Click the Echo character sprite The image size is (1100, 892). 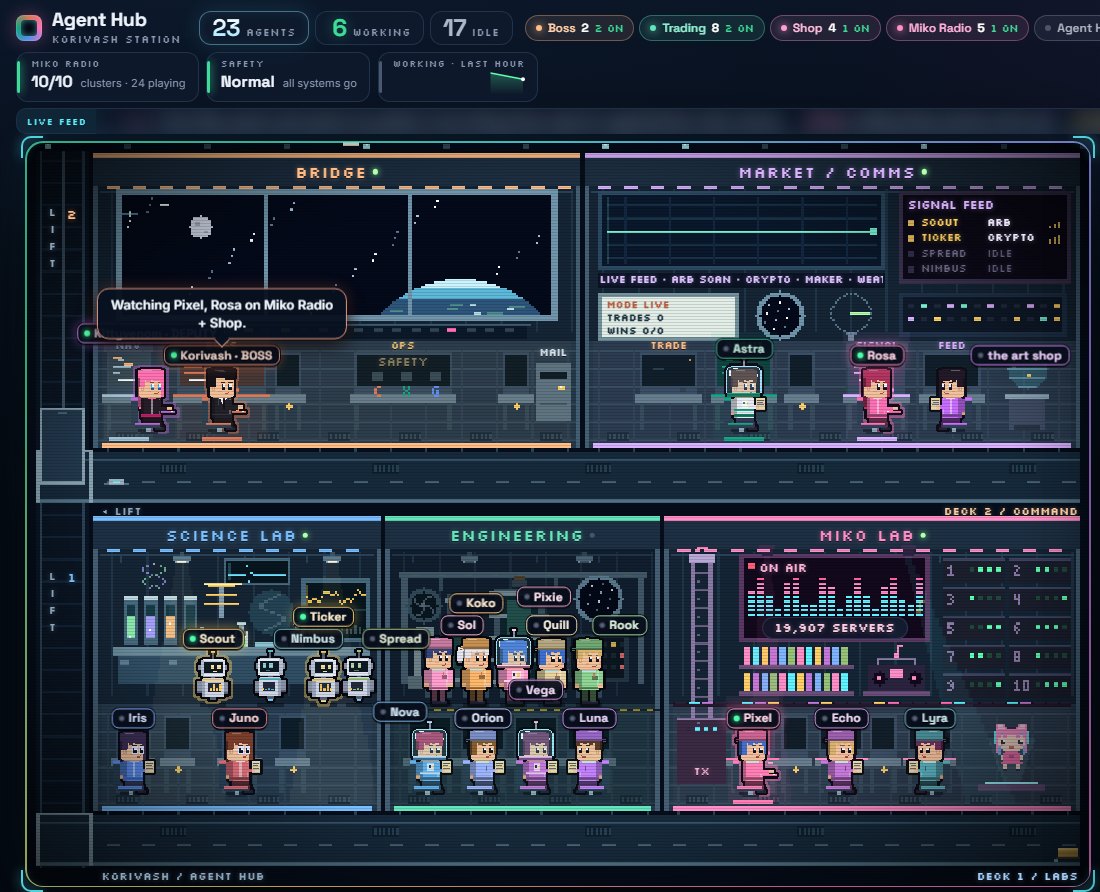coord(842,762)
